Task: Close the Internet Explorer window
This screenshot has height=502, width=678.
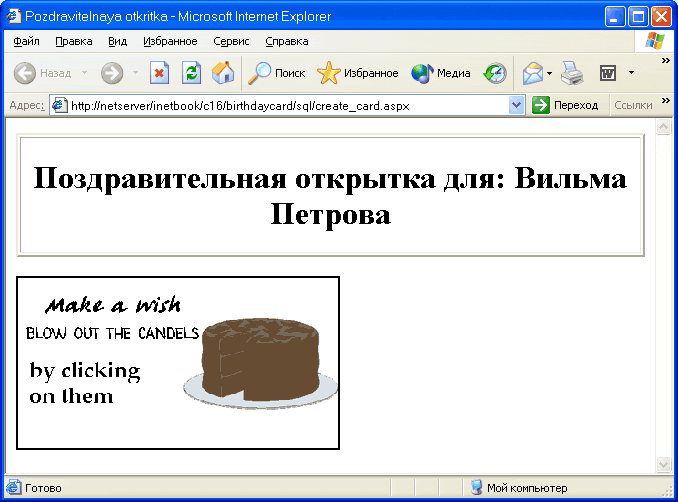Action: click(x=661, y=17)
